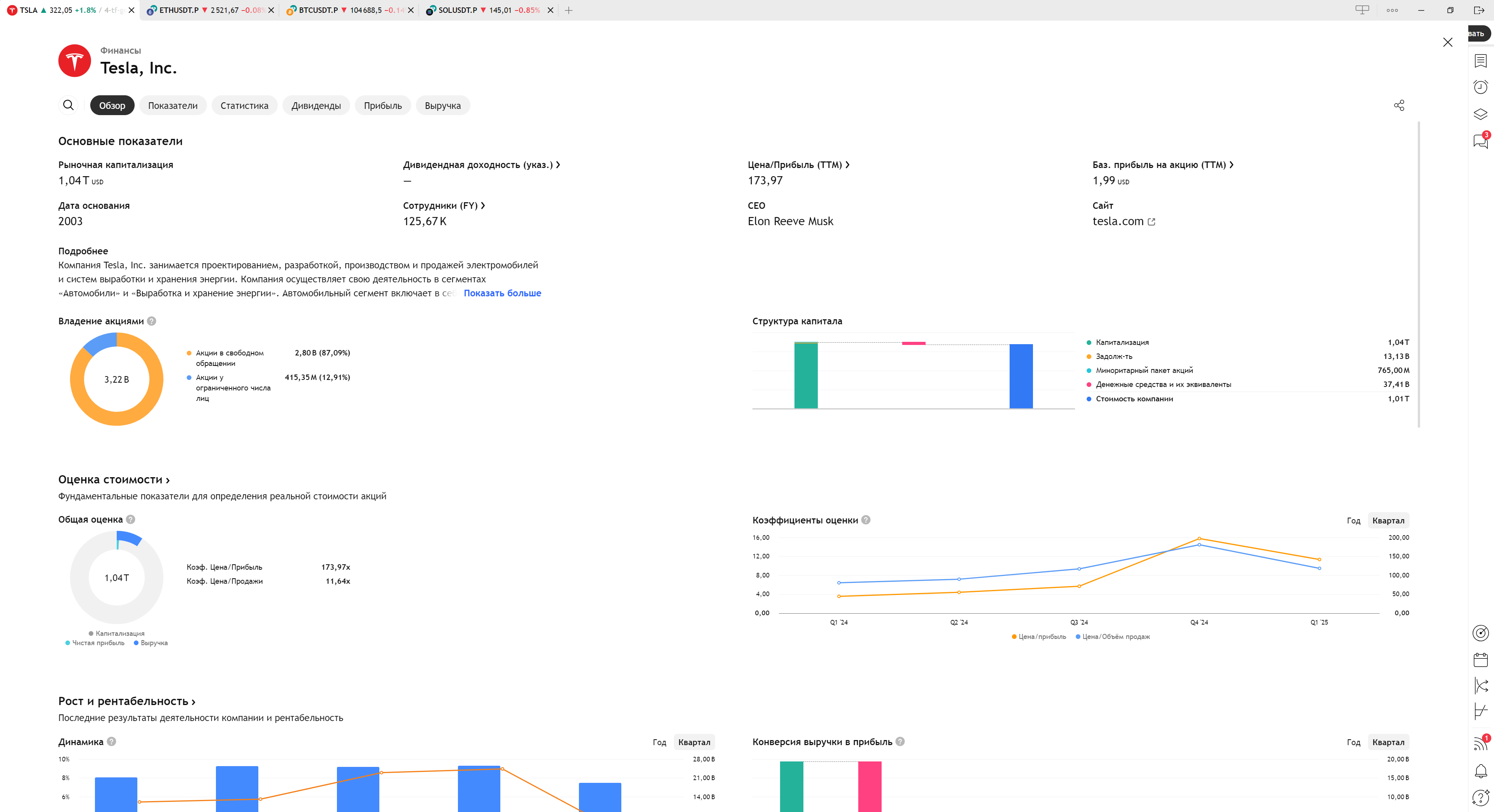
Task: Set Коэффициенты оценки period to Год
Action: coord(1353,520)
